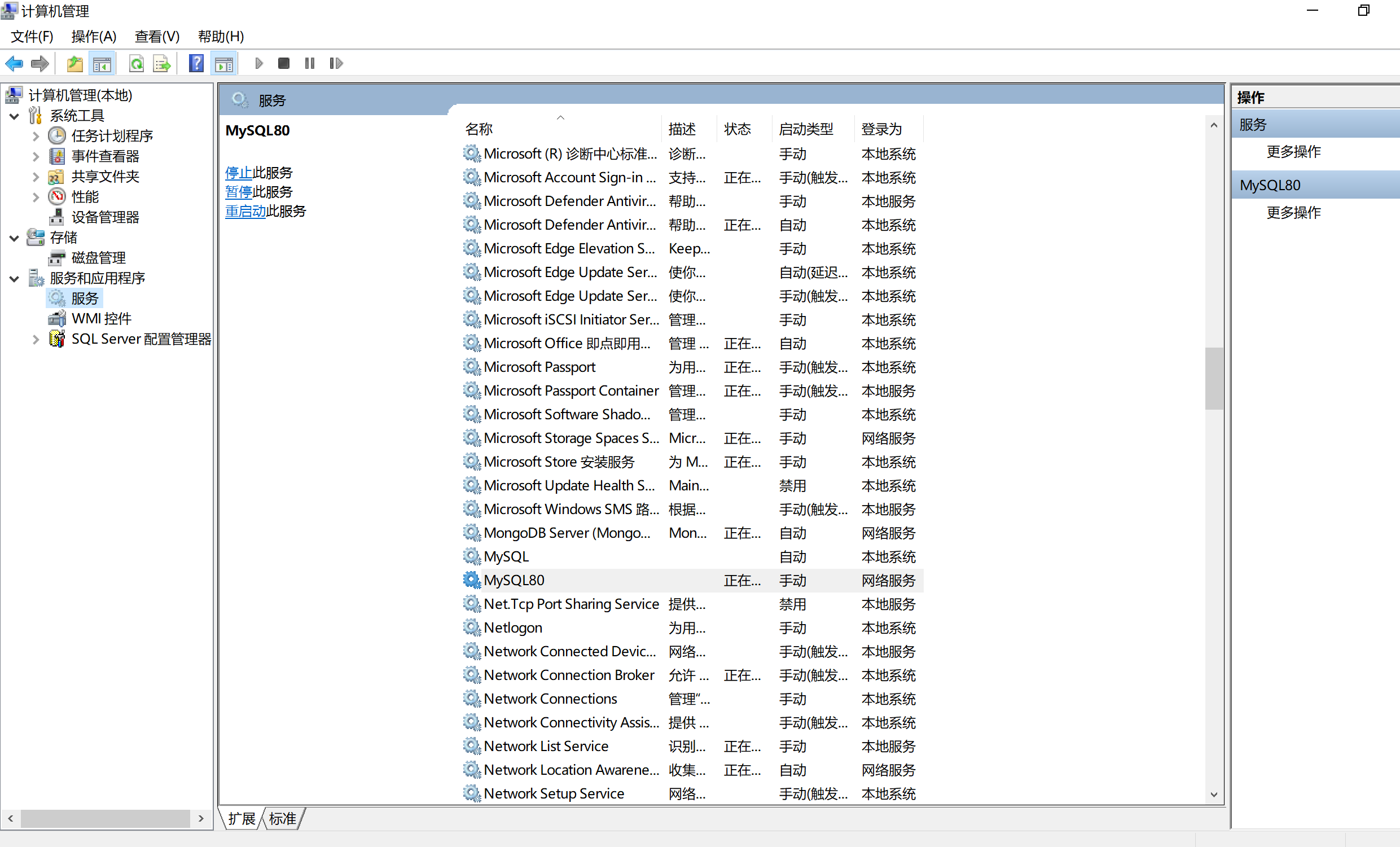Sort by the 启动类型 column header
Screen dimensions: 1400x847
(x=806, y=129)
